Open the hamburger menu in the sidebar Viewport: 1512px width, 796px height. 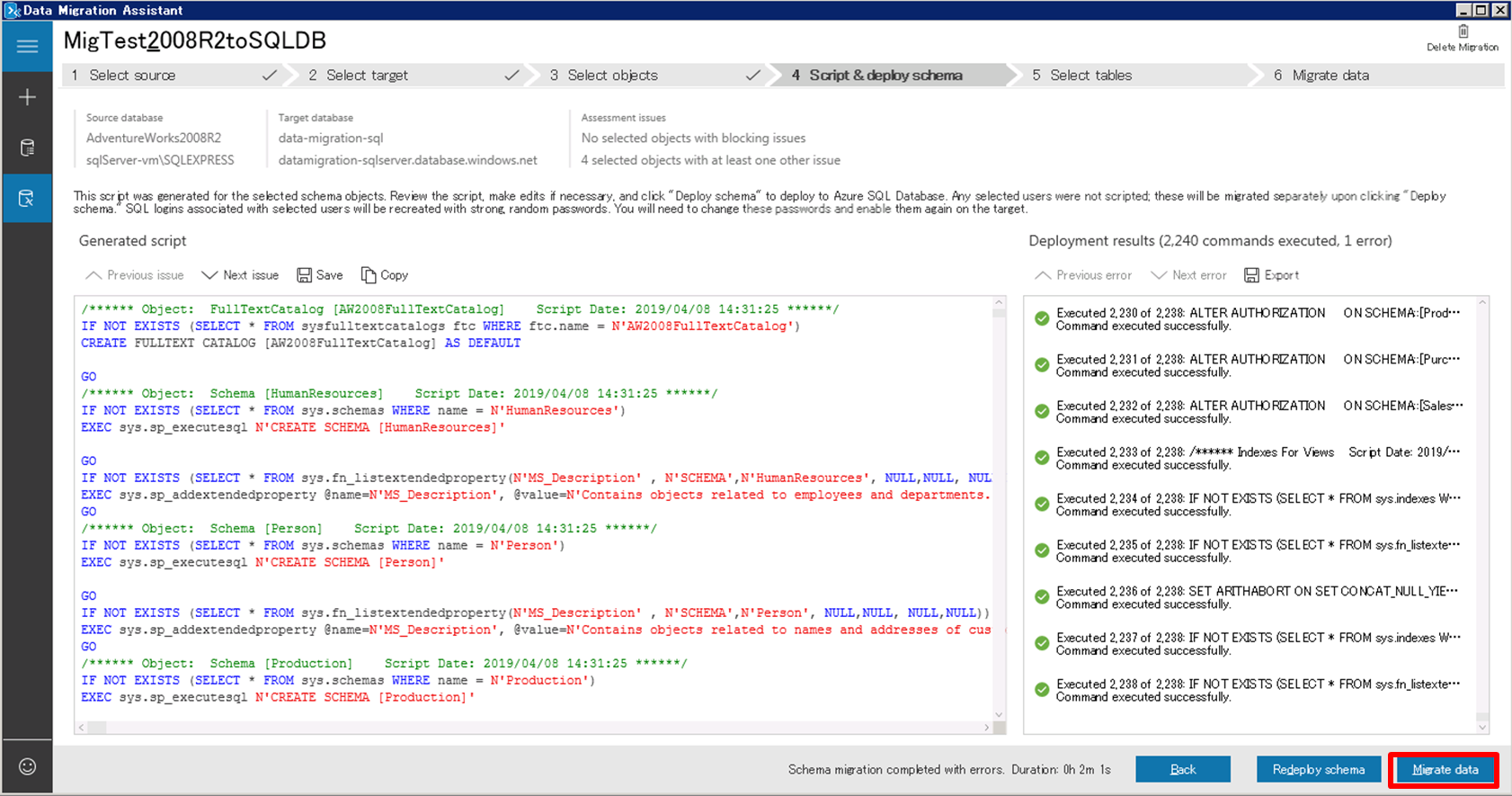coord(27,46)
